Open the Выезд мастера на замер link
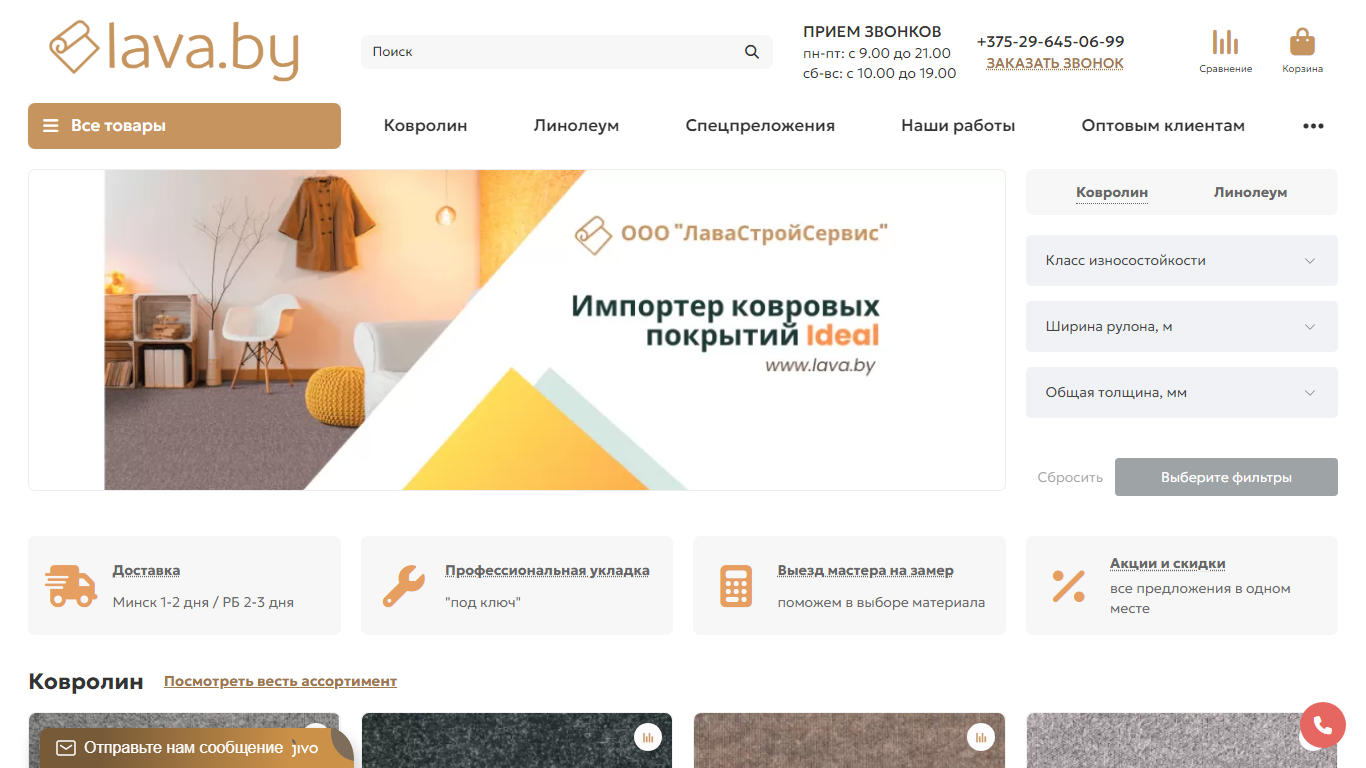 [866, 571]
